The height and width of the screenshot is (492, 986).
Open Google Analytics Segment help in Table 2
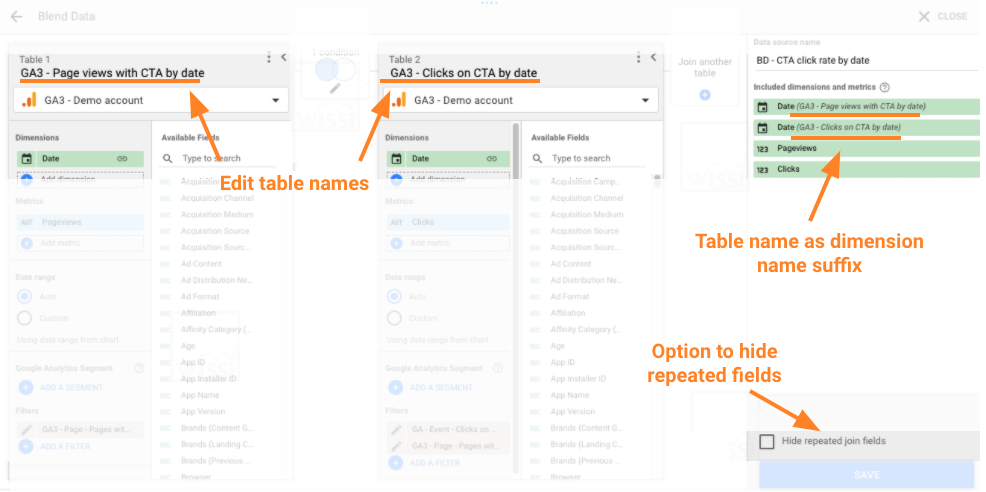[498, 368]
